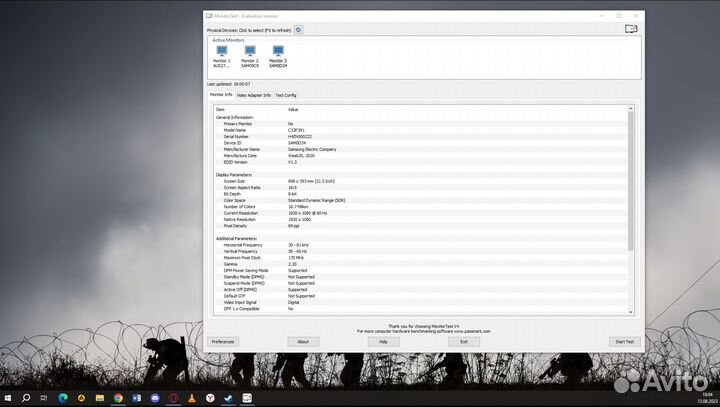Click the Item column header
The width and height of the screenshot is (720, 407).
click(220, 110)
